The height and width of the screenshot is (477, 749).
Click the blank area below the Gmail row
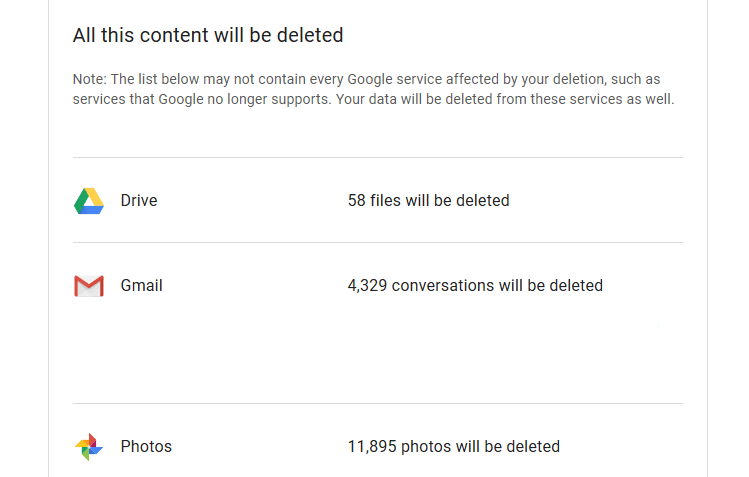click(377, 350)
